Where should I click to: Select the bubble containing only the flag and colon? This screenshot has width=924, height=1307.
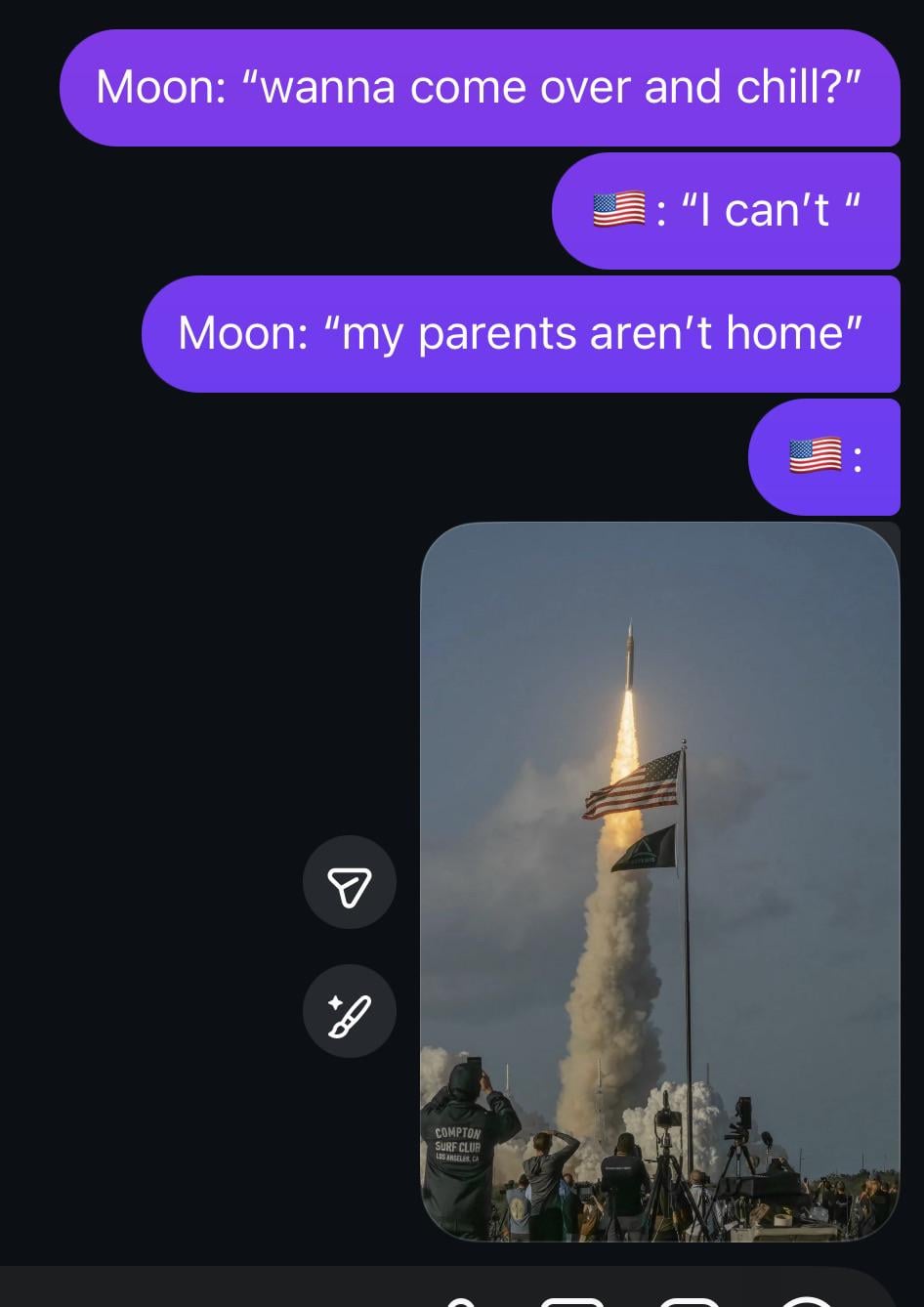[824, 457]
